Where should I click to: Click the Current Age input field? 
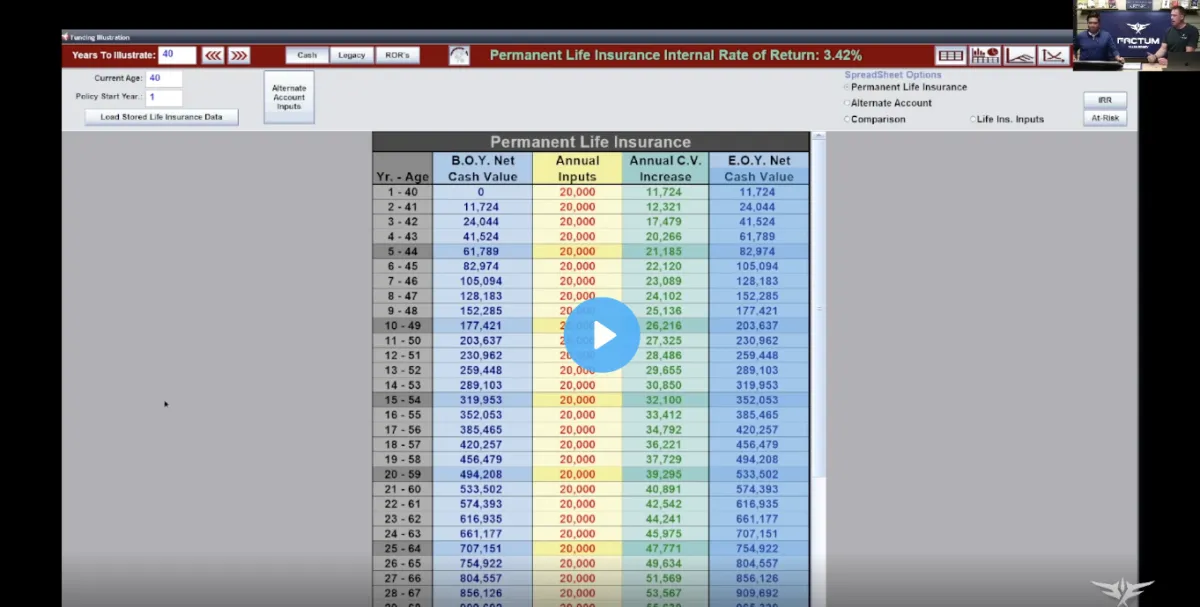click(x=164, y=78)
